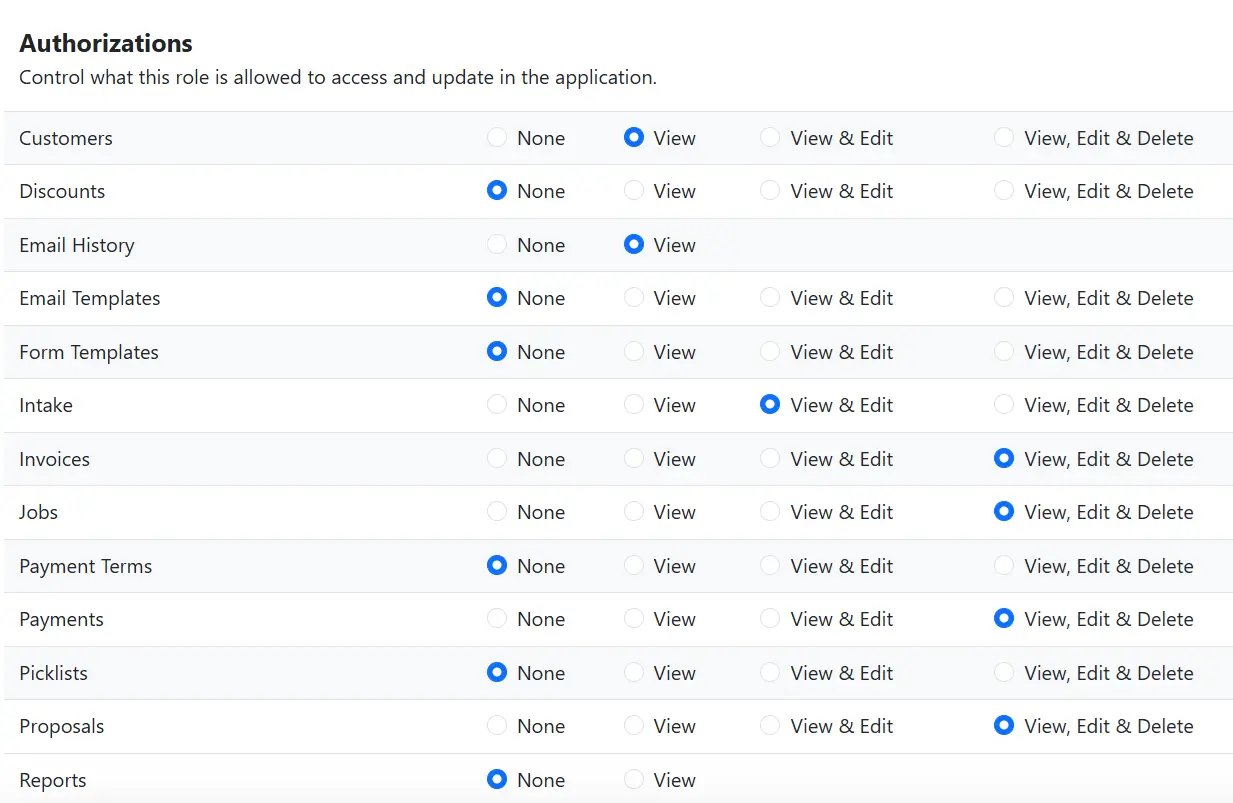Grant View access for Reports
The image size is (1233, 803).
[x=634, y=779]
